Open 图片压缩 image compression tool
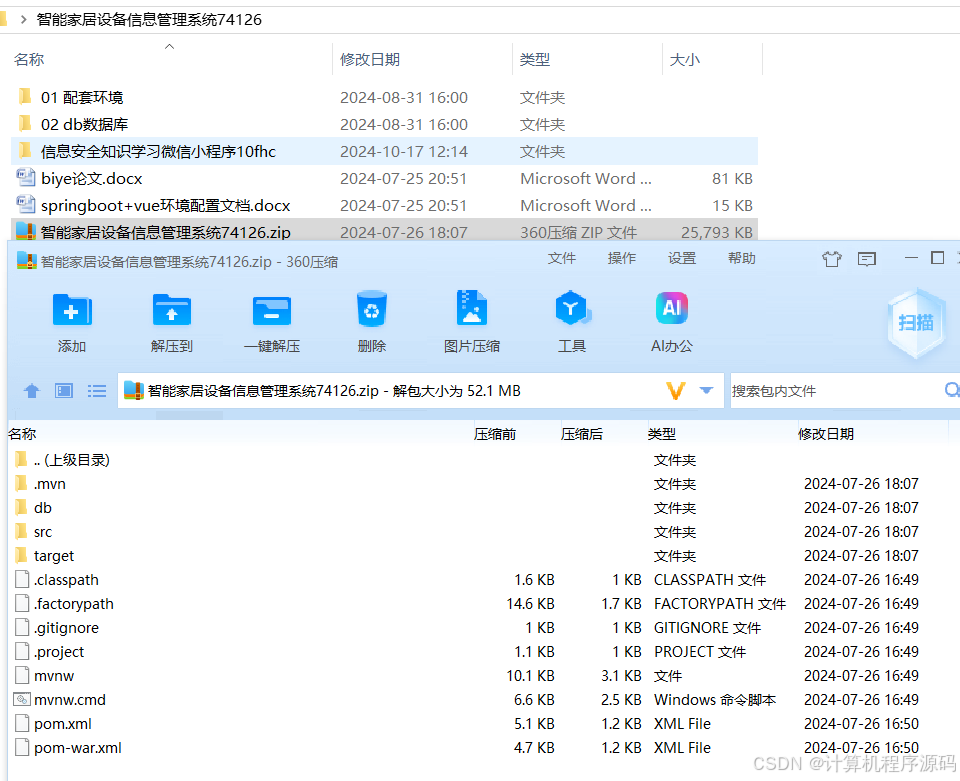Image resolution: width=960 pixels, height=781 pixels. [471, 320]
